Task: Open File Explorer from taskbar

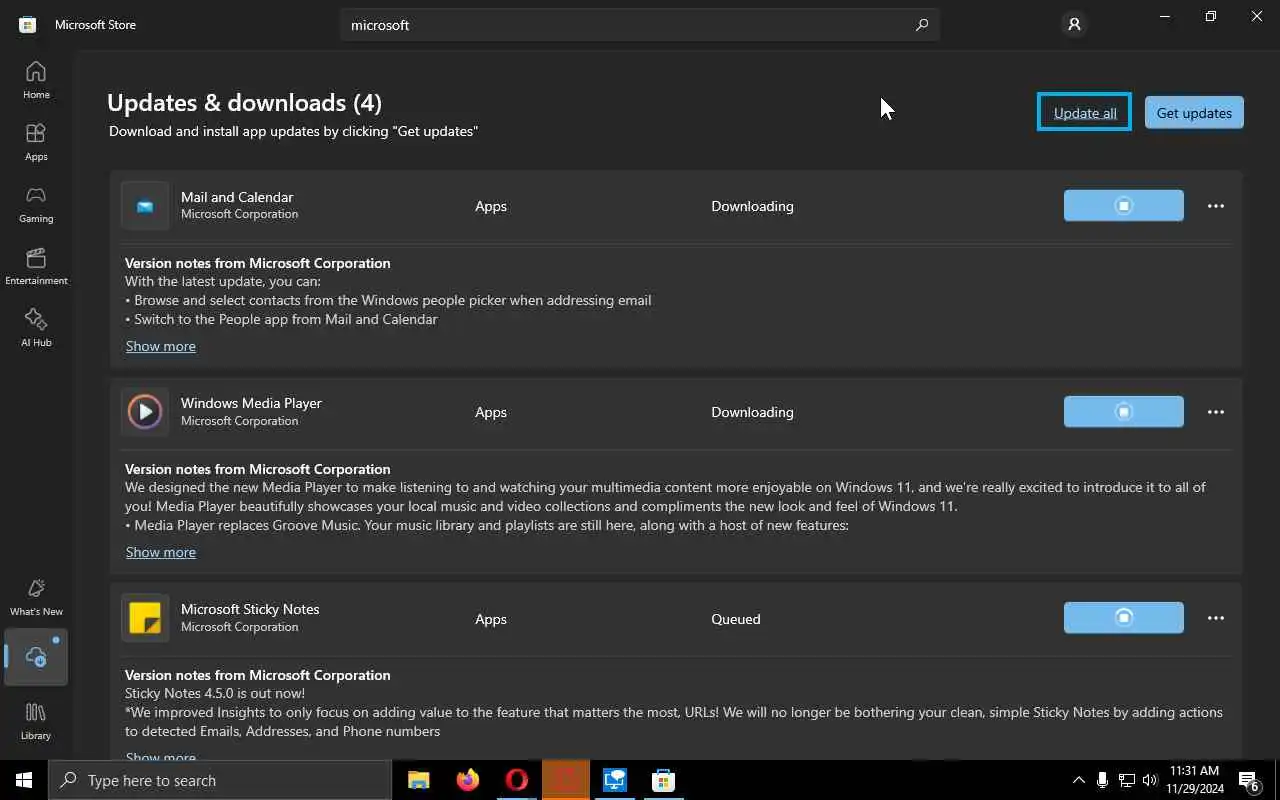Action: pos(419,780)
